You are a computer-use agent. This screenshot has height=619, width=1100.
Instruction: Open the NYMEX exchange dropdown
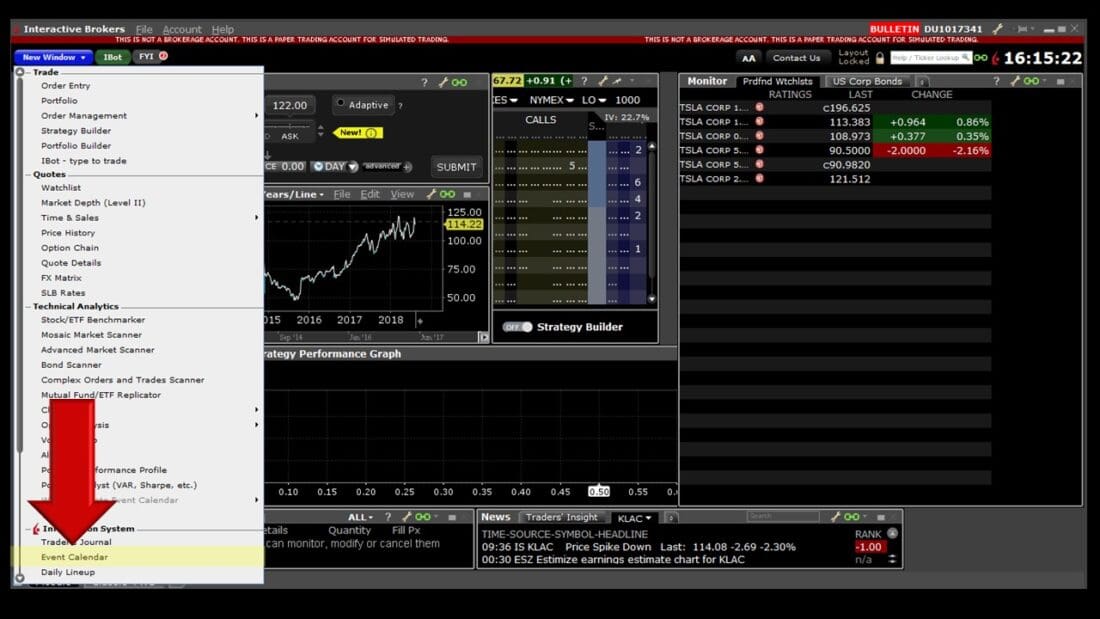[x=551, y=100]
